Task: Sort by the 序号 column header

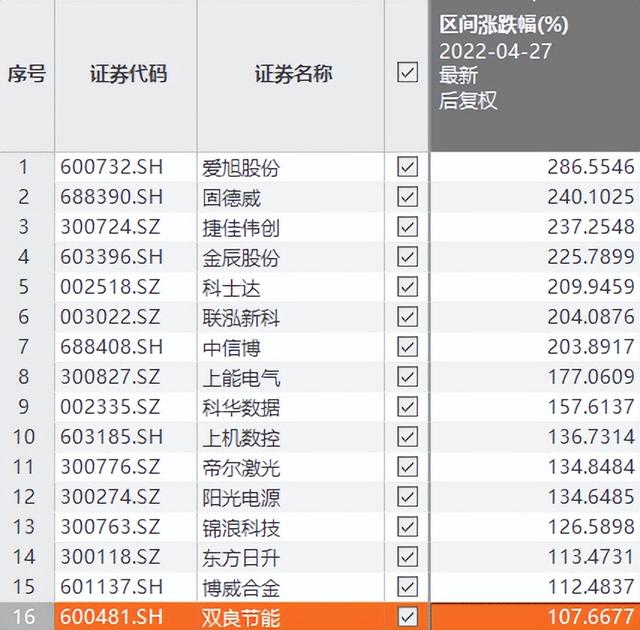Action: click(27, 74)
